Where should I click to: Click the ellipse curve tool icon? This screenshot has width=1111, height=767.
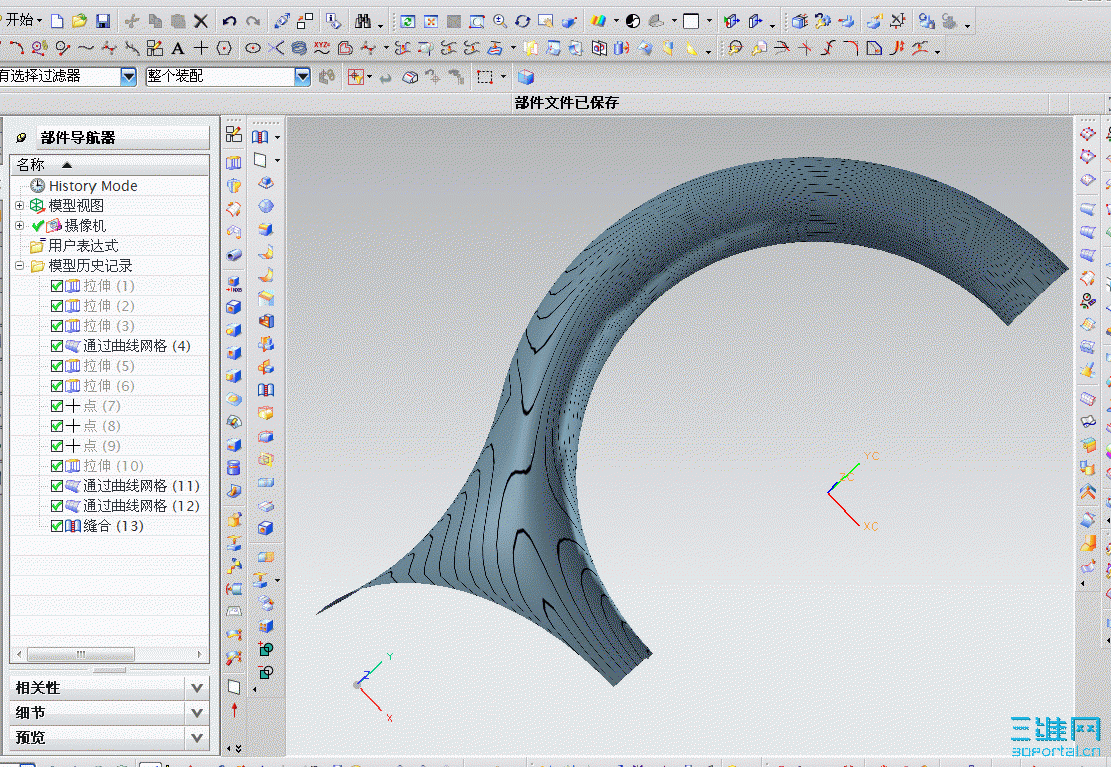coord(253,48)
